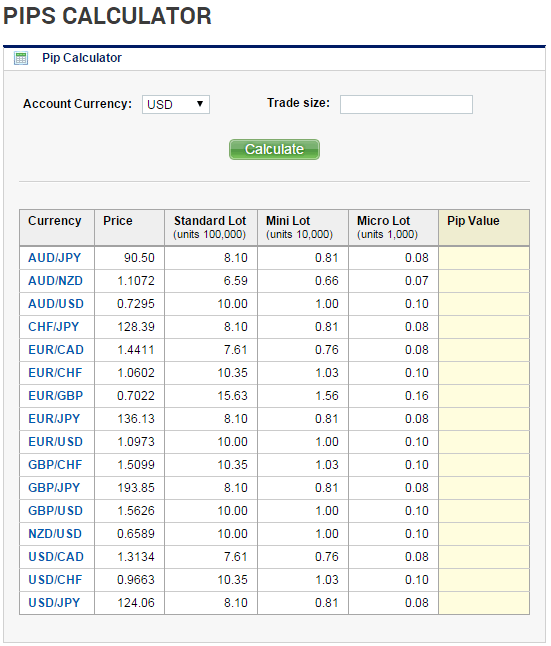Select the EUR/CHF price 1.0602
Viewport: 551px width, 646px height.
point(136,373)
